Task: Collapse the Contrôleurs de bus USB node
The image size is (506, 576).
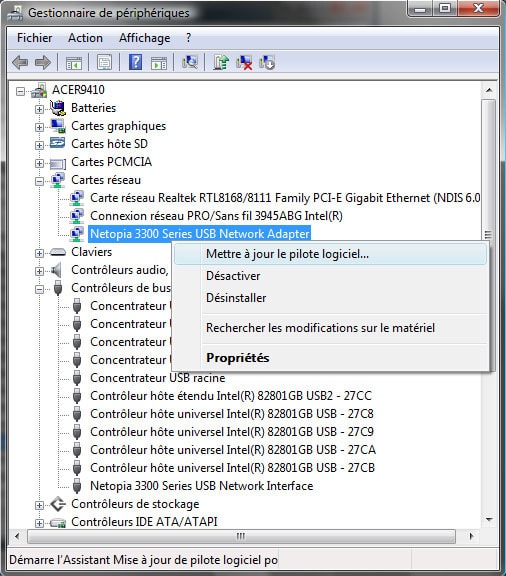Action: point(39,289)
